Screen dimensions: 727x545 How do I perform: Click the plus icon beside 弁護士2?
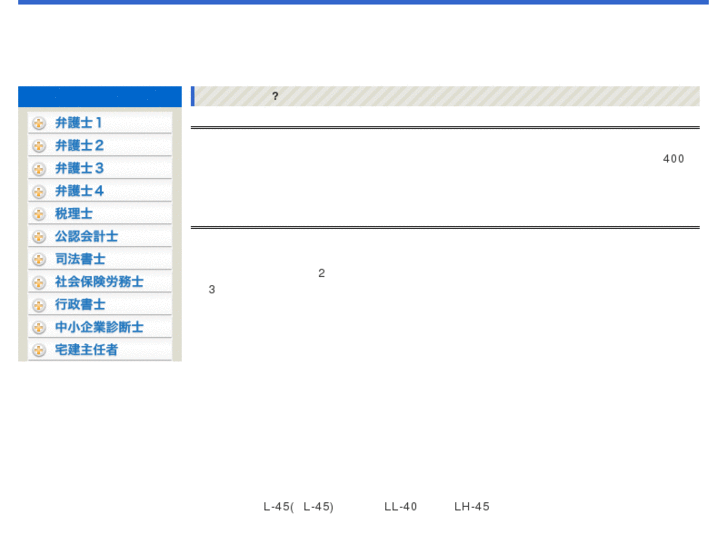[x=39, y=146]
